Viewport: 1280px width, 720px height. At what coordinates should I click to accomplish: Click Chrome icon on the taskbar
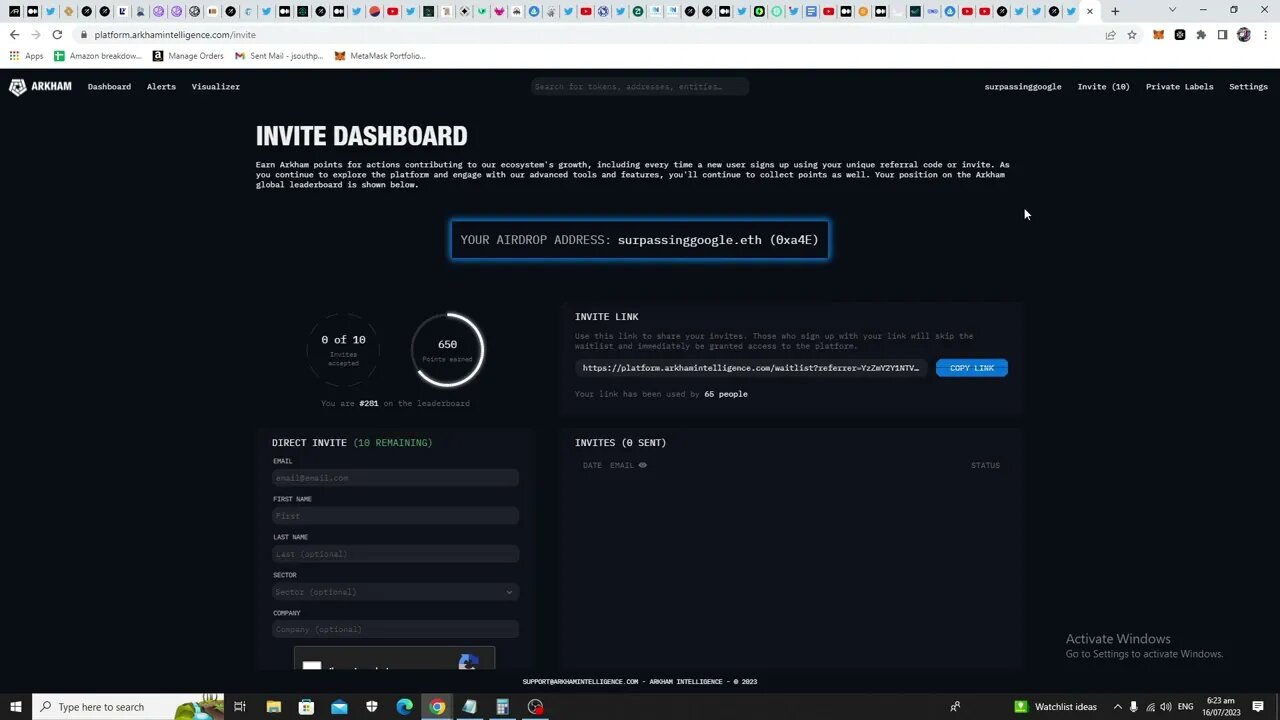[x=437, y=707]
